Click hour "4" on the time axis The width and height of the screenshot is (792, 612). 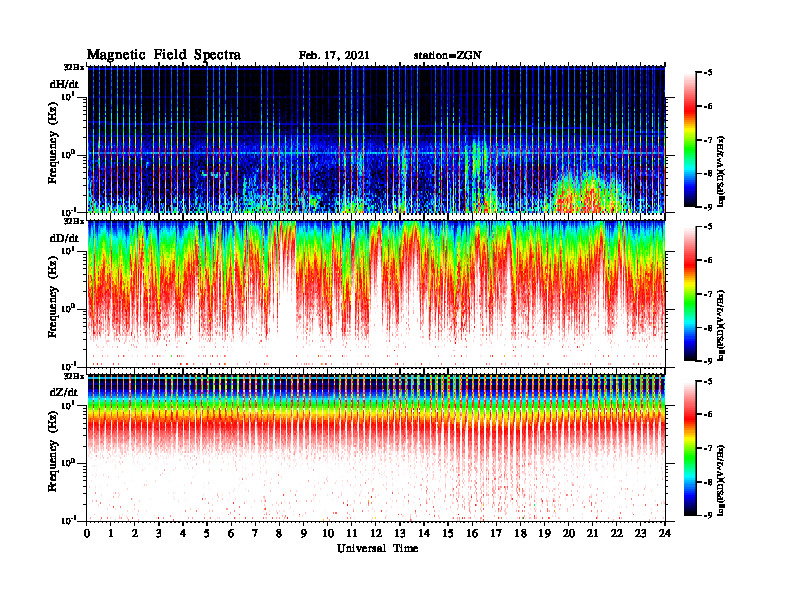(x=183, y=533)
